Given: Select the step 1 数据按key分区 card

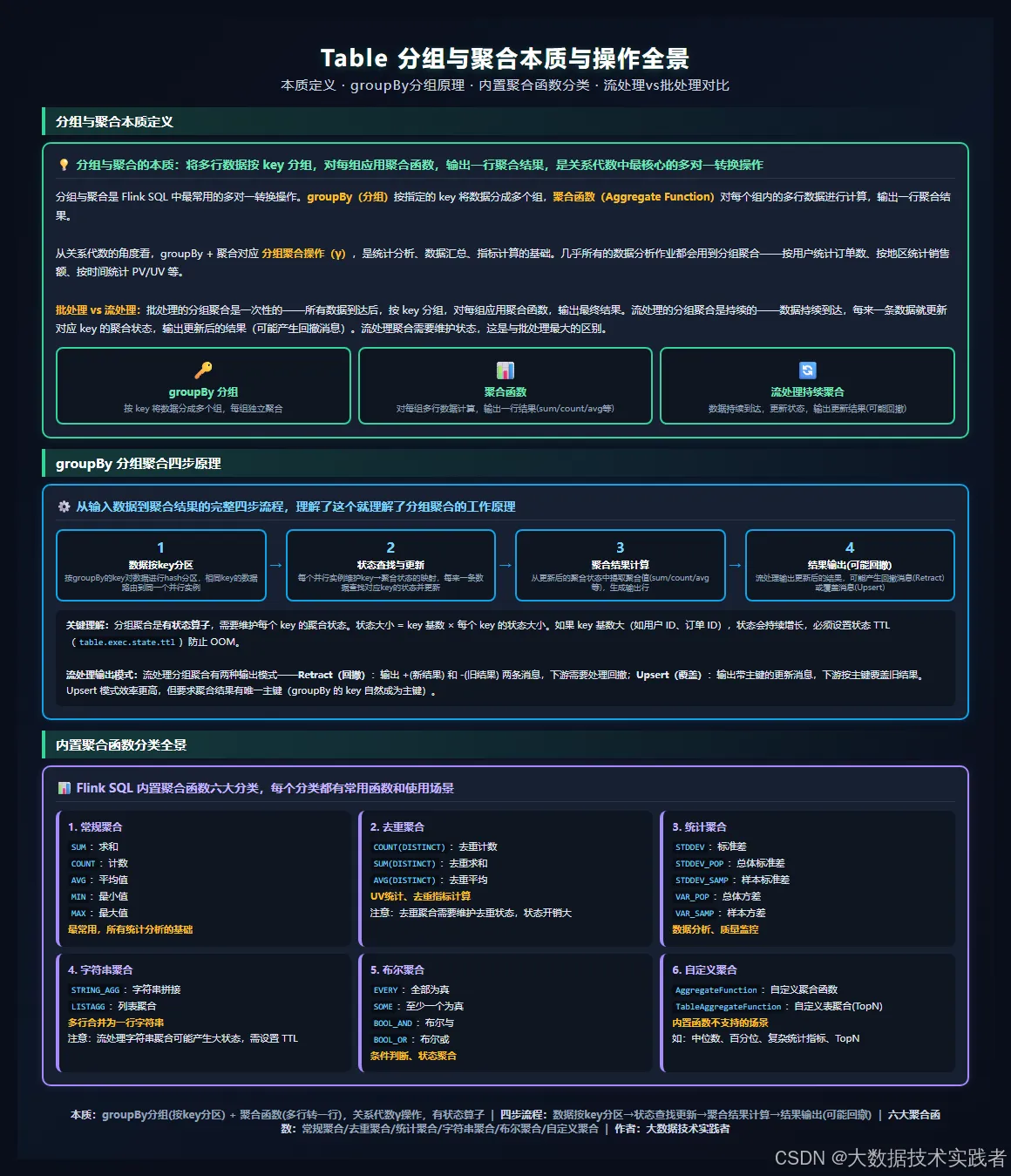Looking at the screenshot, I should 161,566.
